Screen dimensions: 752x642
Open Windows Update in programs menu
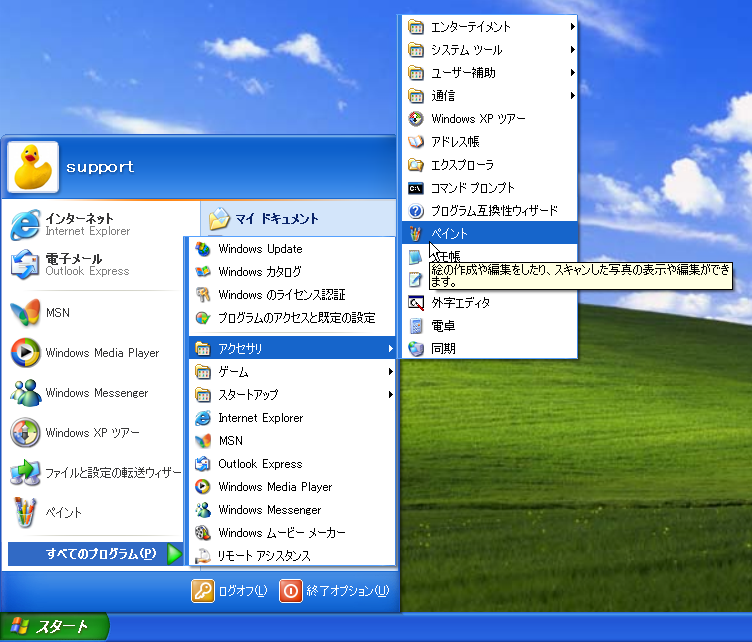pos(292,249)
